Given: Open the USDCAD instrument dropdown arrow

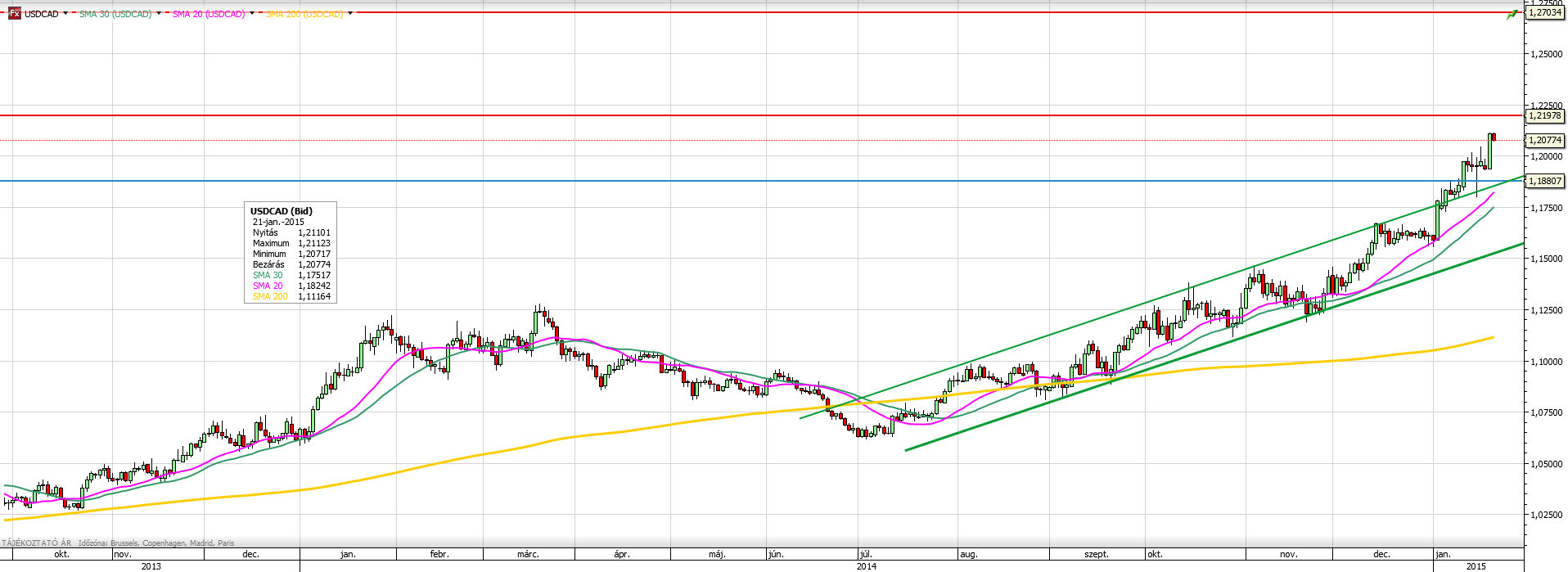Looking at the screenshot, I should tap(66, 14).
